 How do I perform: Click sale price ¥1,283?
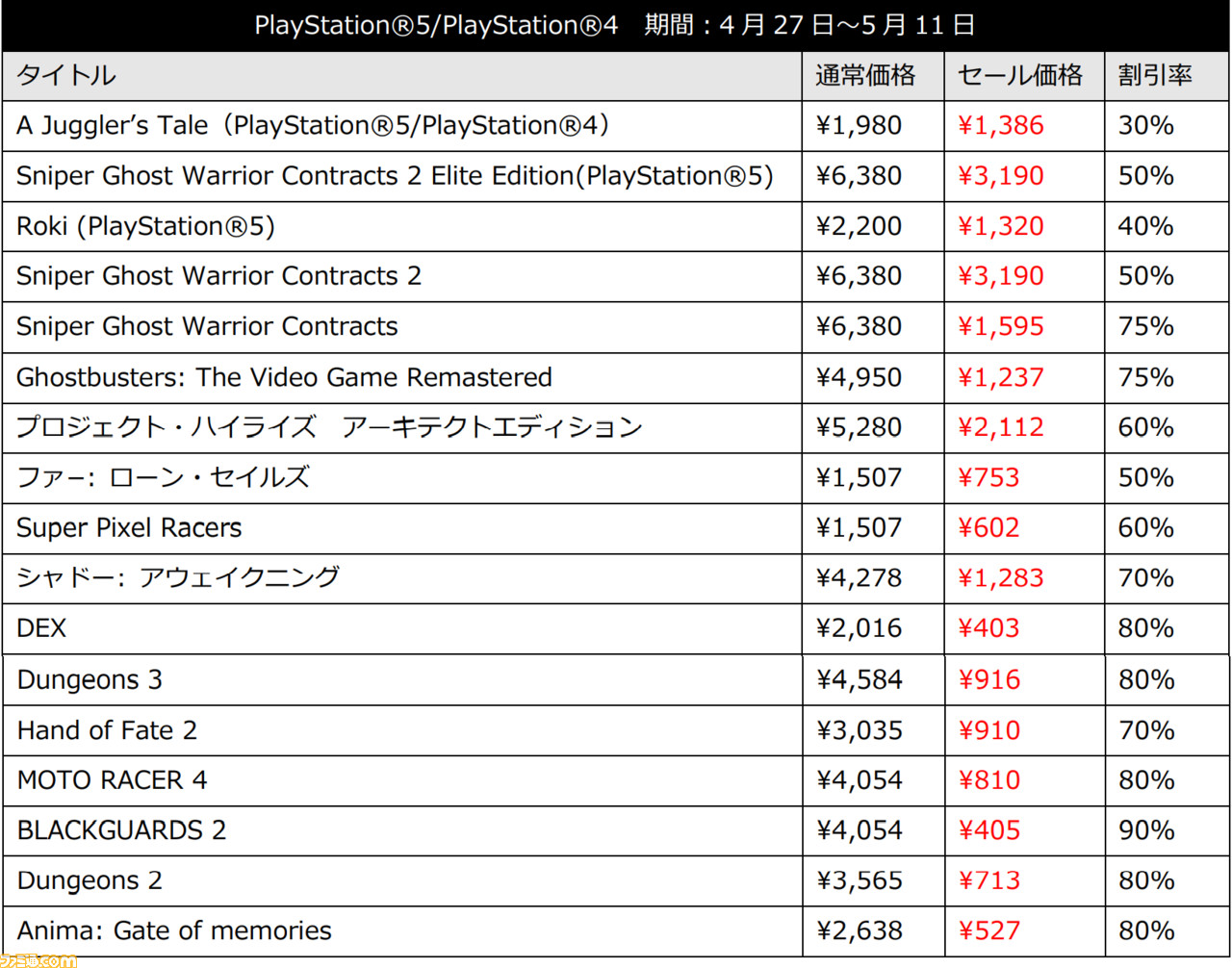1001,578
